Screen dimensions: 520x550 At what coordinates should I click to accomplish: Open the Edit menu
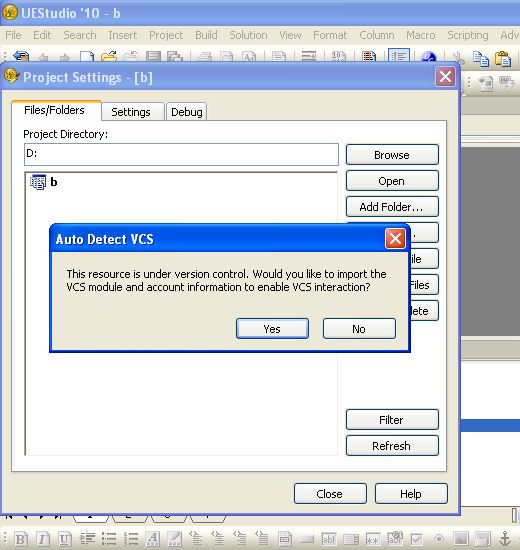click(42, 35)
